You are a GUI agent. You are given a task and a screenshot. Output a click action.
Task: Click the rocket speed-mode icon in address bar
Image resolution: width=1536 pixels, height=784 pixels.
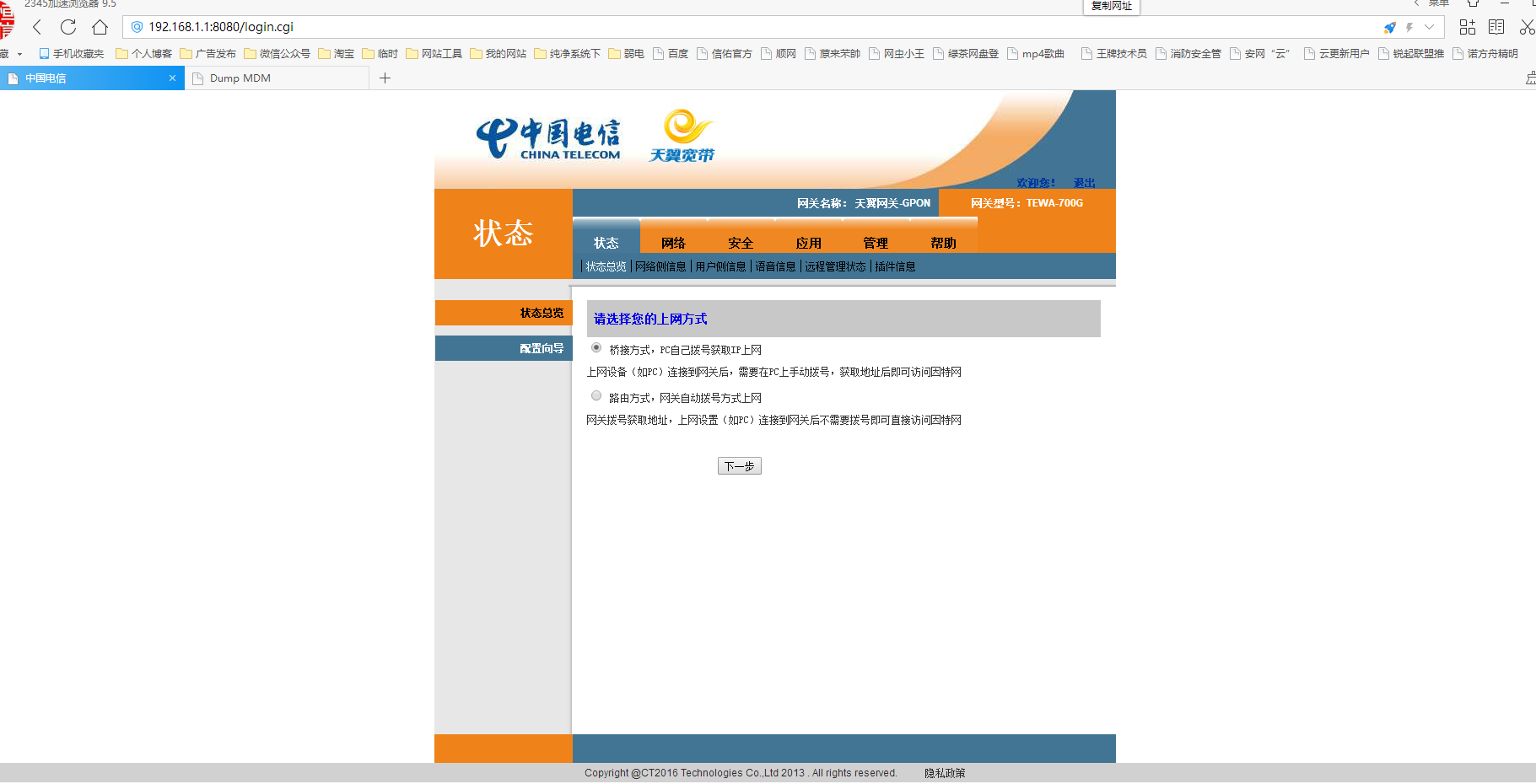pyautogui.click(x=1389, y=27)
